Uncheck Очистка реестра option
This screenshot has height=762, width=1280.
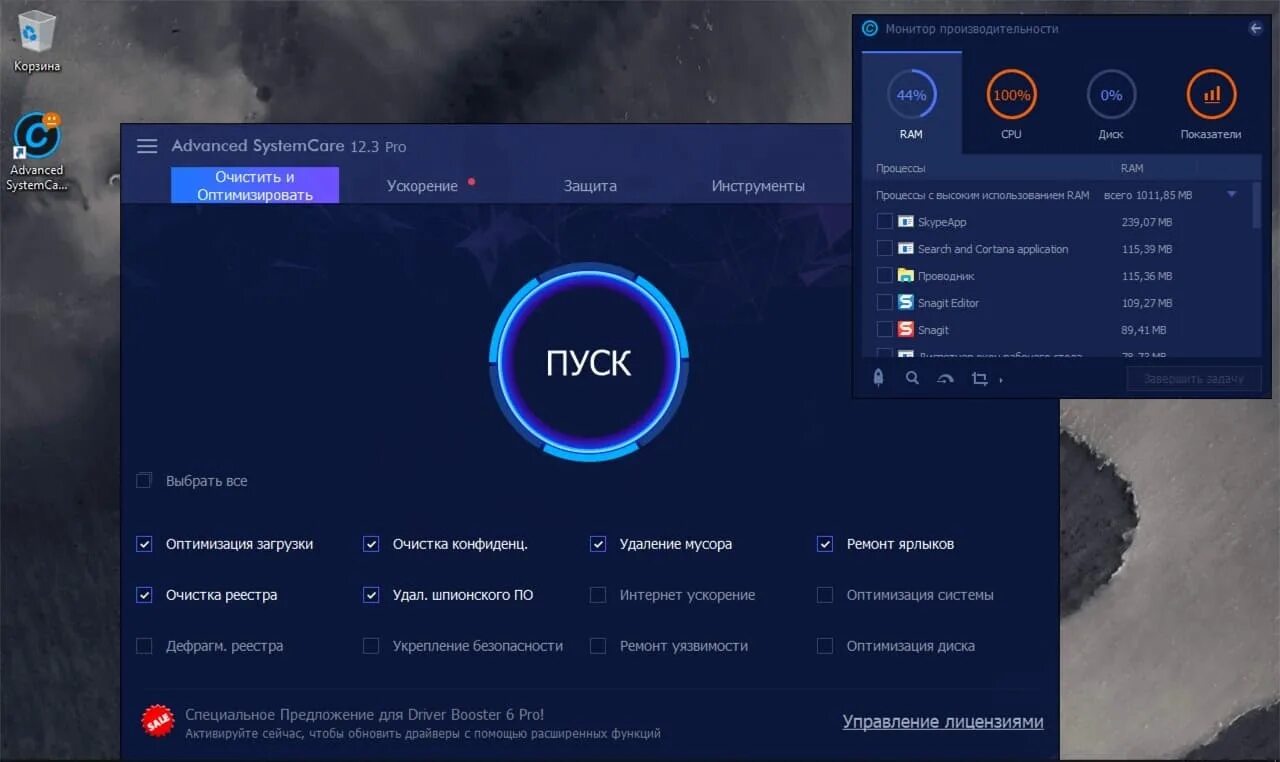pos(144,595)
